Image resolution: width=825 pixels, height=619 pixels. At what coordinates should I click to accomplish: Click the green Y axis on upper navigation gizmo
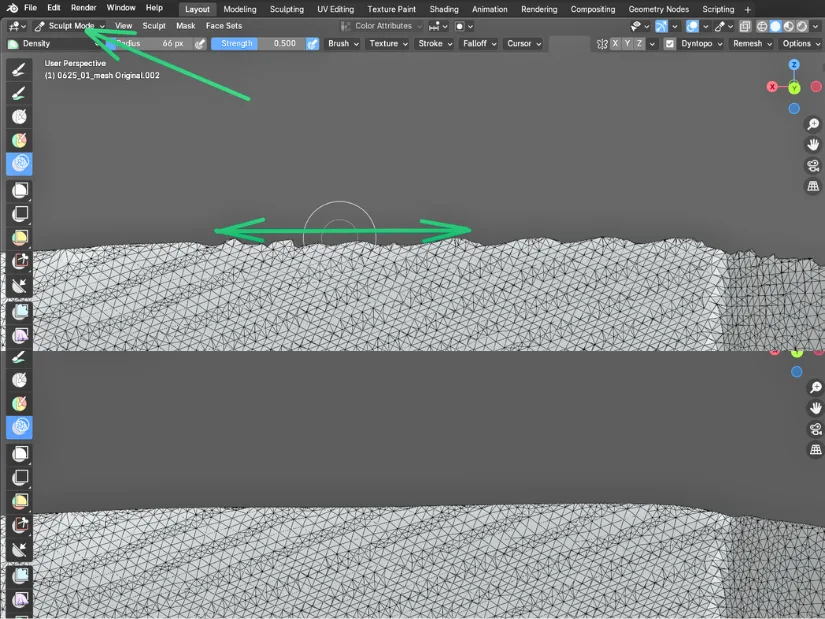click(x=794, y=88)
